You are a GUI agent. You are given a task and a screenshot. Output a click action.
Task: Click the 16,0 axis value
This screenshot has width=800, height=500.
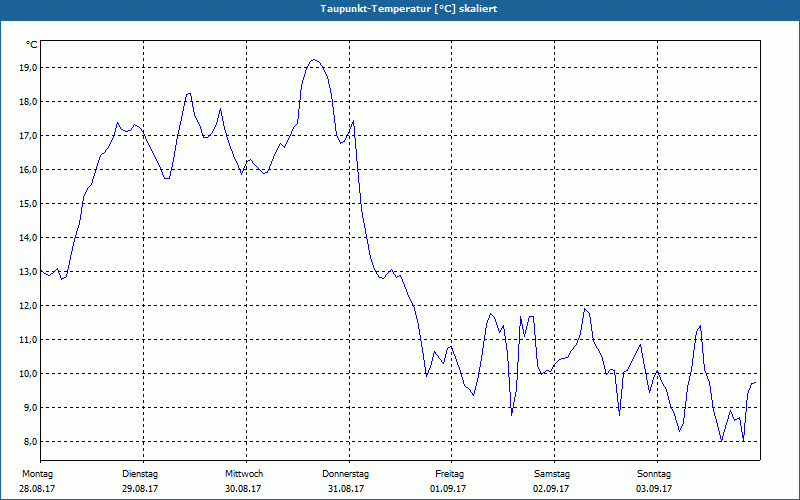click(27, 170)
